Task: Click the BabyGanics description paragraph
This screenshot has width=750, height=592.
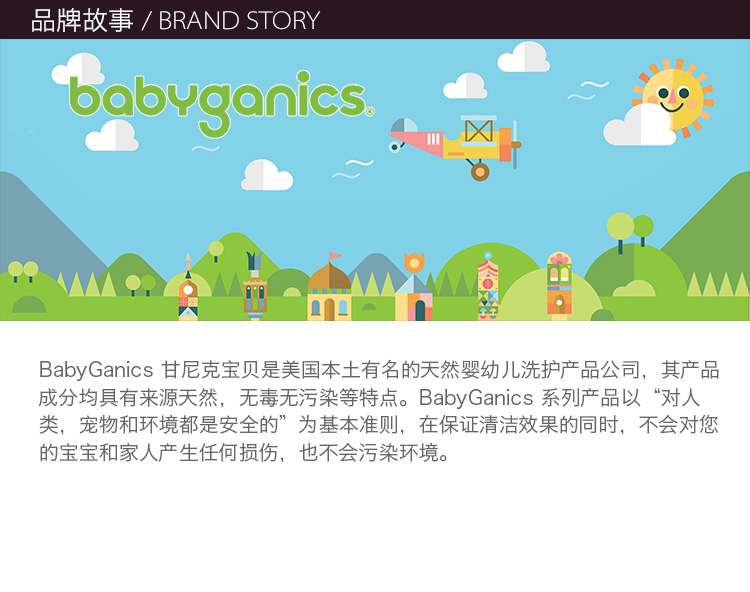Action: 379,411
